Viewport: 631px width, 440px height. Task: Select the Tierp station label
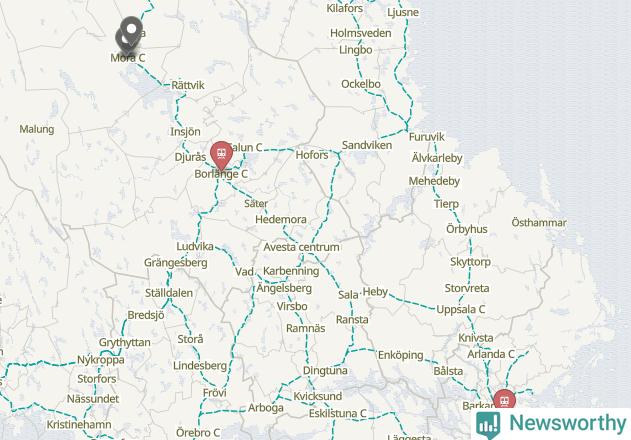point(446,204)
